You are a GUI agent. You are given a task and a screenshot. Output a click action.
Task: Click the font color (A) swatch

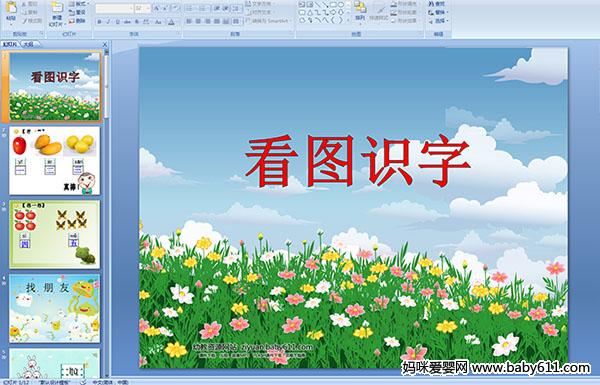[171, 22]
